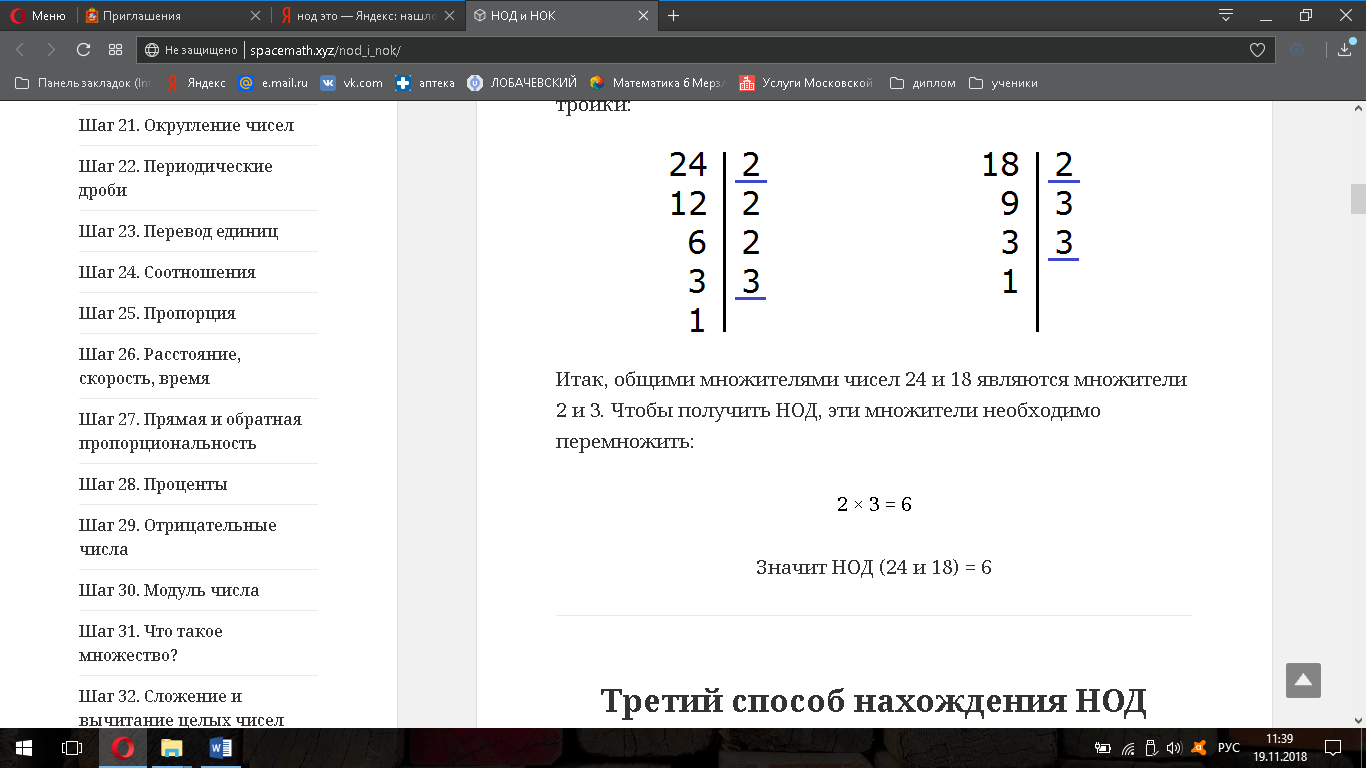Open File Explorer from the taskbar

[172, 747]
